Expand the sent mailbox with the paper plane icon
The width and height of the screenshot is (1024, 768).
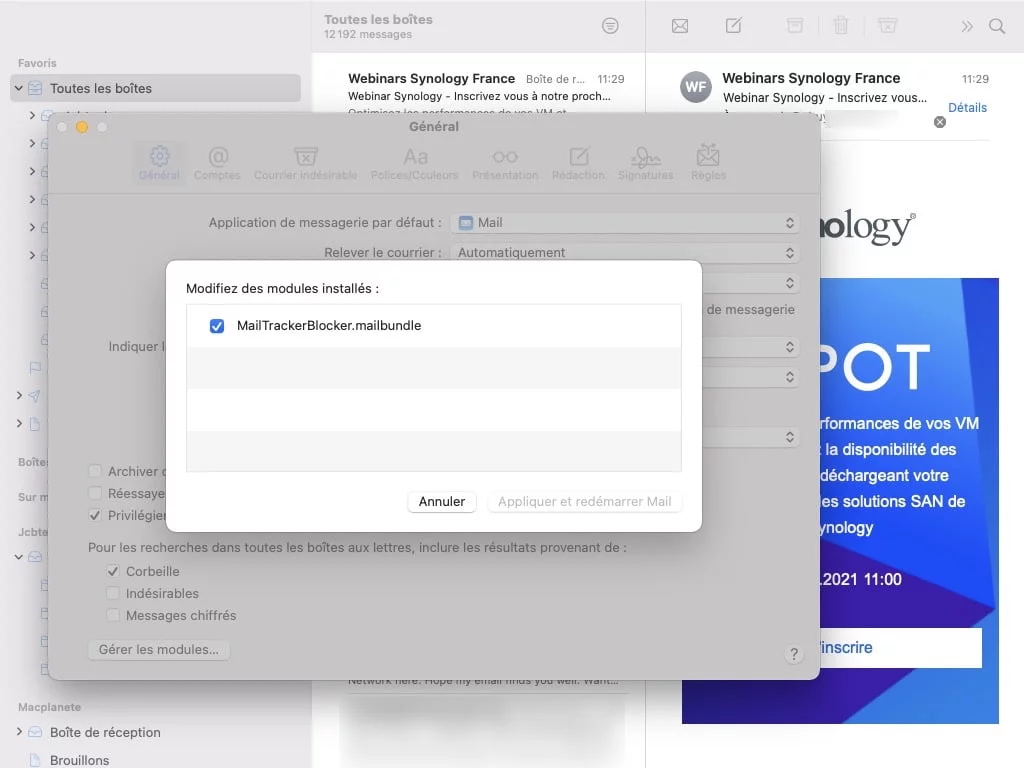tap(19, 395)
